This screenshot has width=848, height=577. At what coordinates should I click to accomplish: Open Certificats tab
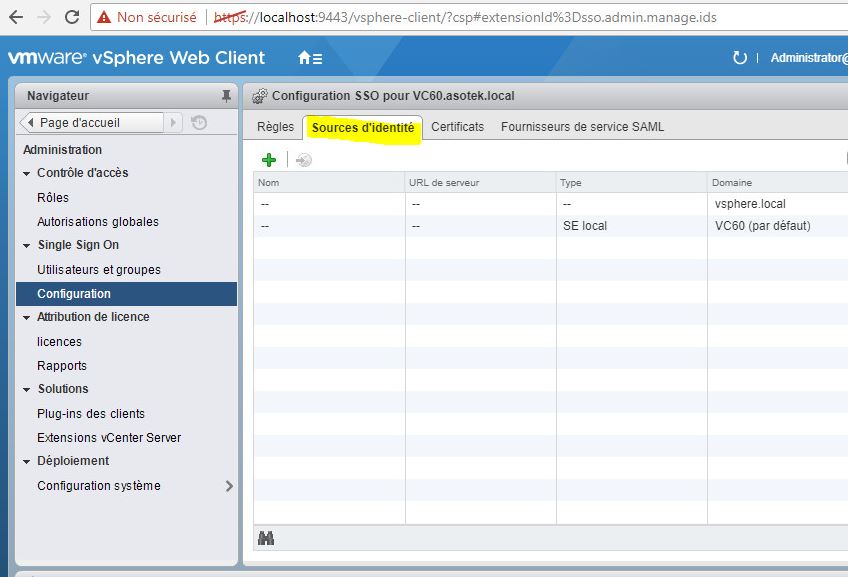458,127
